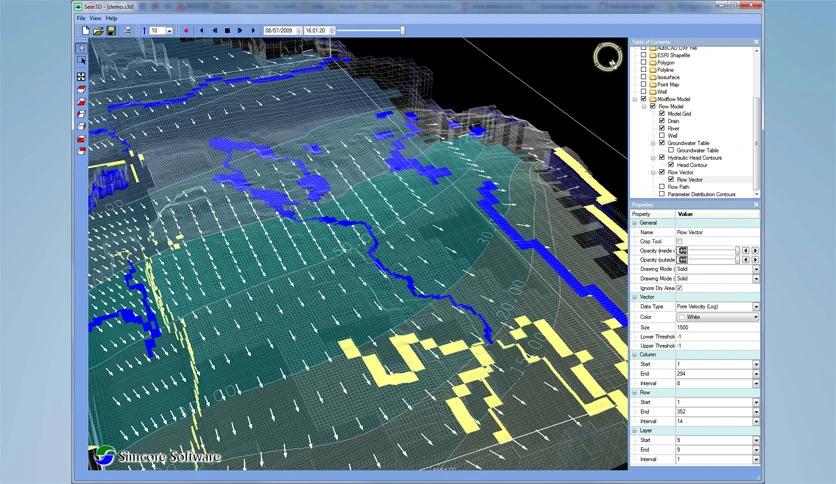Uncheck the Ignore Dry Area option
Viewport: 836px width, 484px height.
(680, 288)
